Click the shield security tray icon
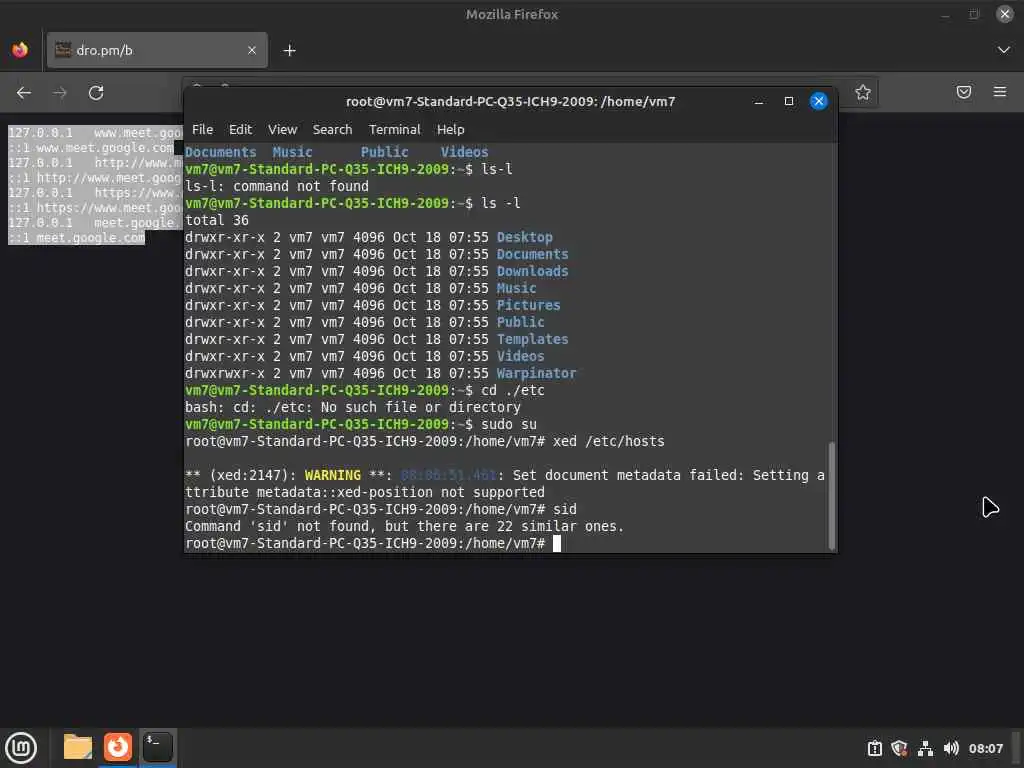1024x768 pixels. tap(899, 748)
